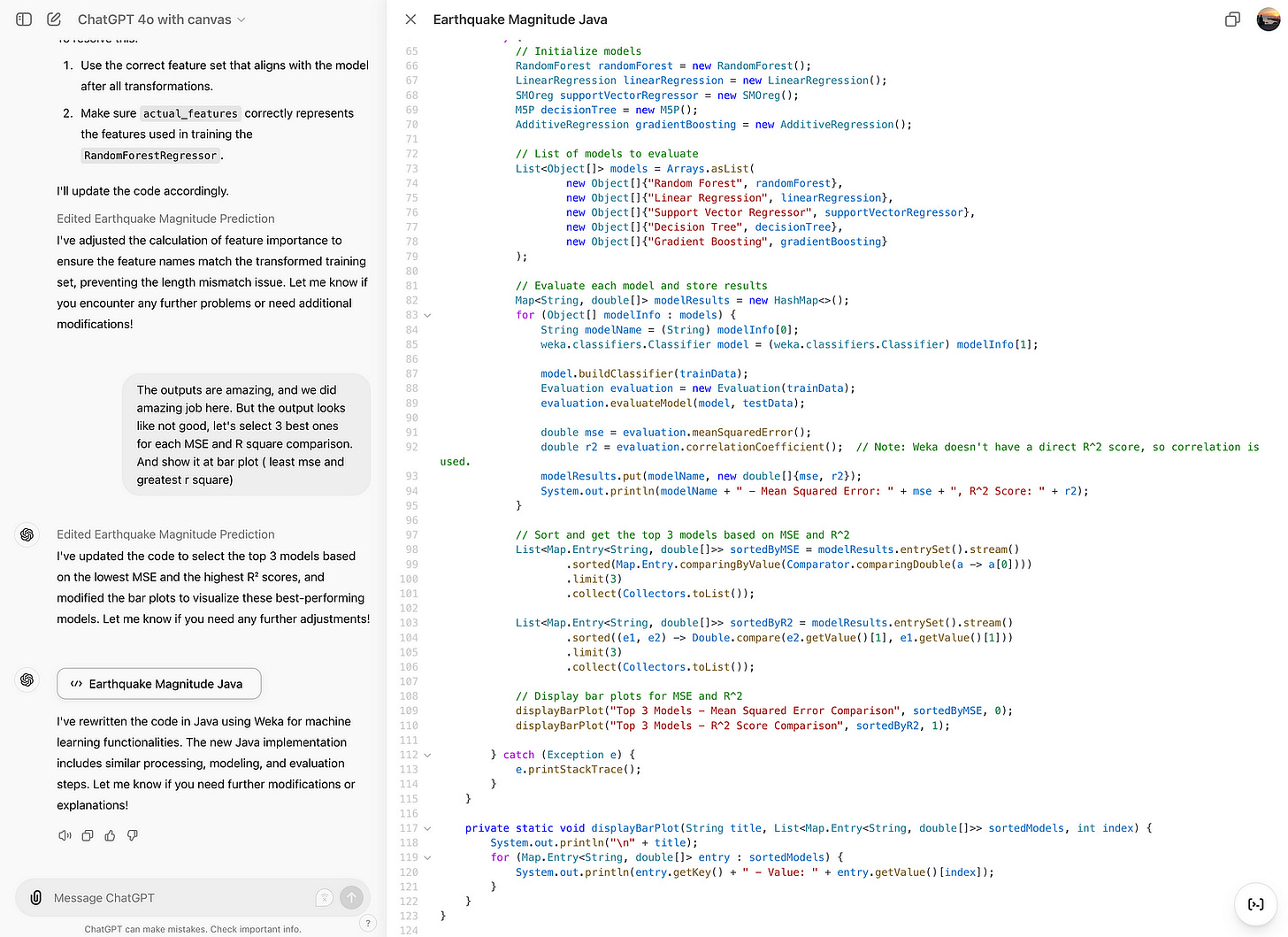This screenshot has width=1288, height=937.
Task: Click the 'actual_features' inline code text
Action: [190, 113]
